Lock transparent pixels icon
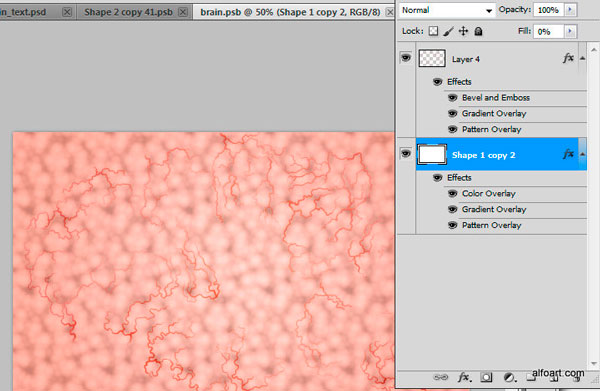This screenshot has width=600, height=391. (x=433, y=31)
